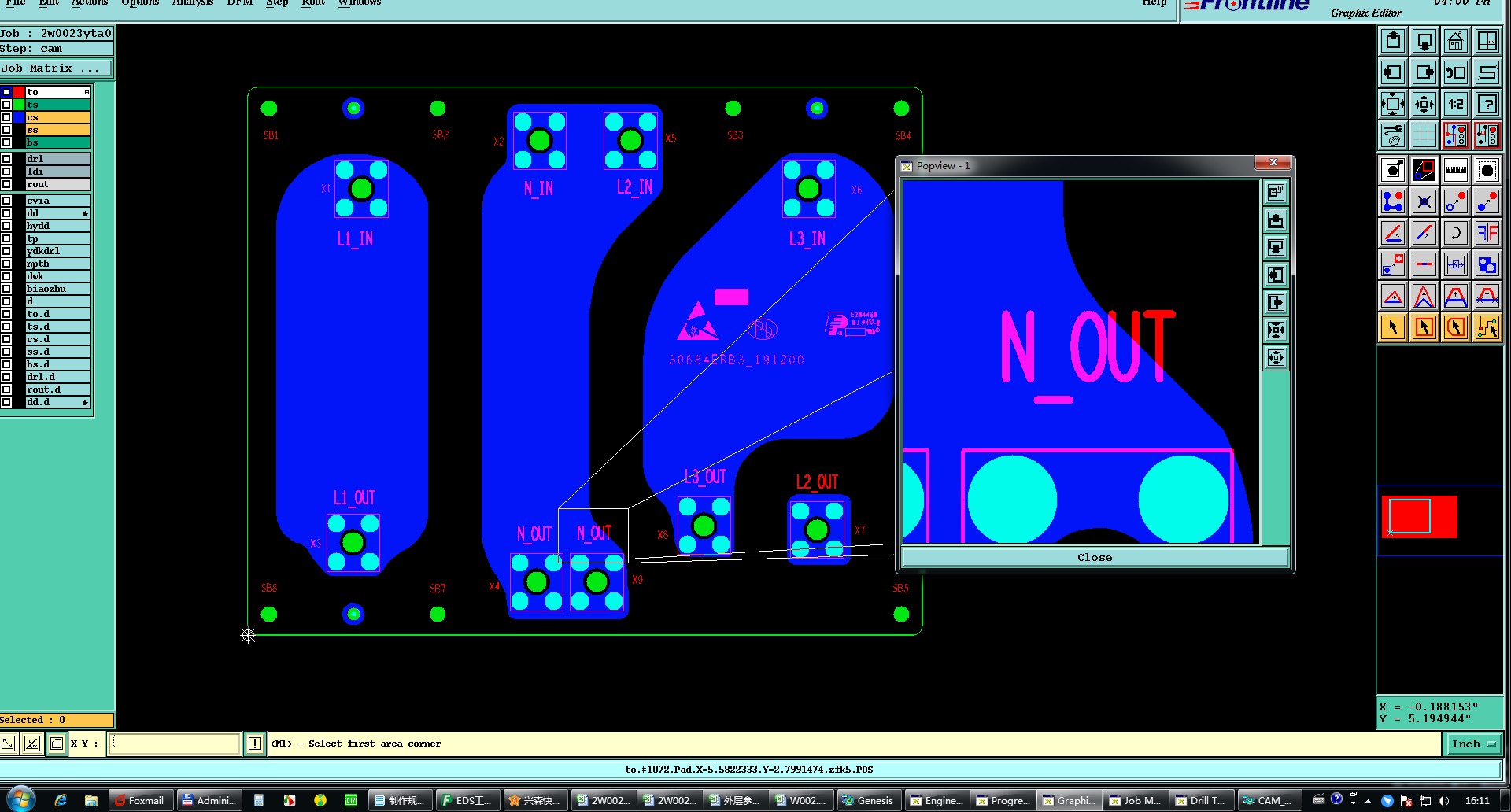Click the X Y coordinate input field
Viewport: 1511px width, 812px height.
click(x=174, y=744)
